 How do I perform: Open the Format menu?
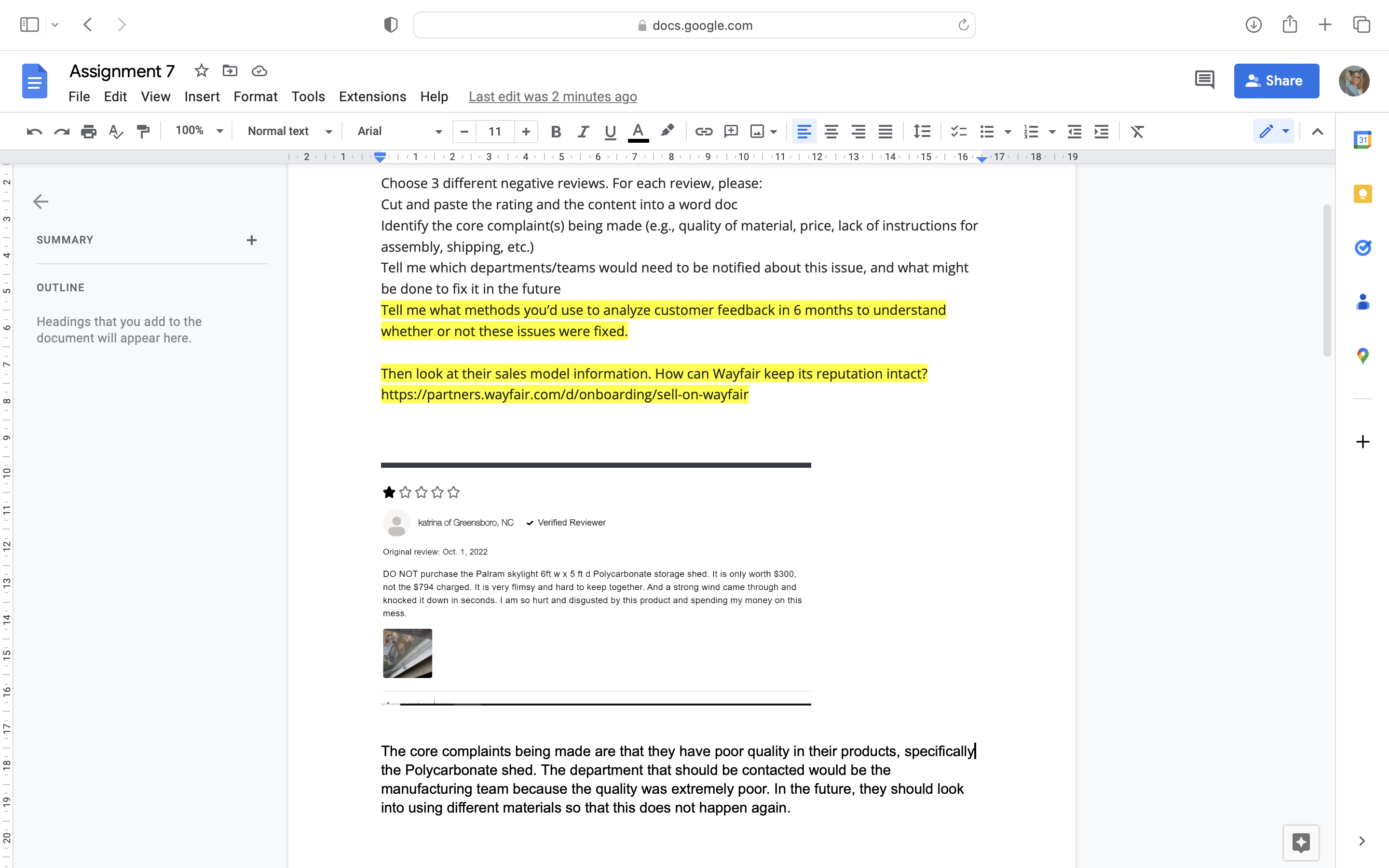coord(256,96)
